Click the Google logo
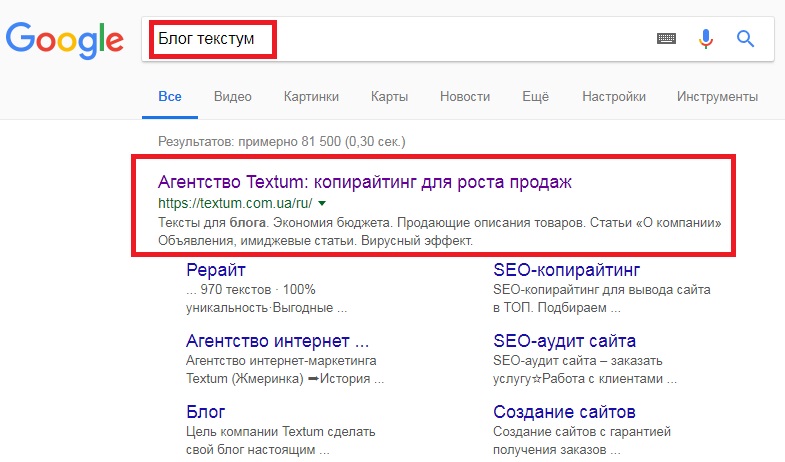Viewport: 785px width, 462px height. (65, 41)
